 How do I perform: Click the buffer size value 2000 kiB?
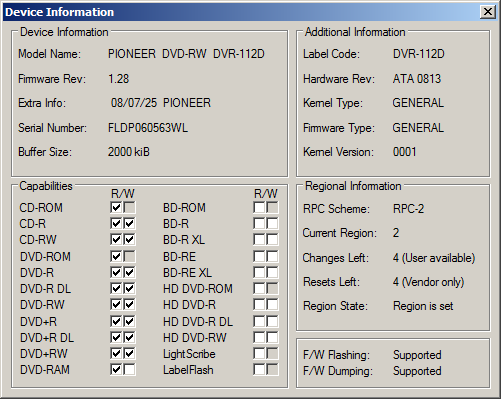click(129, 152)
